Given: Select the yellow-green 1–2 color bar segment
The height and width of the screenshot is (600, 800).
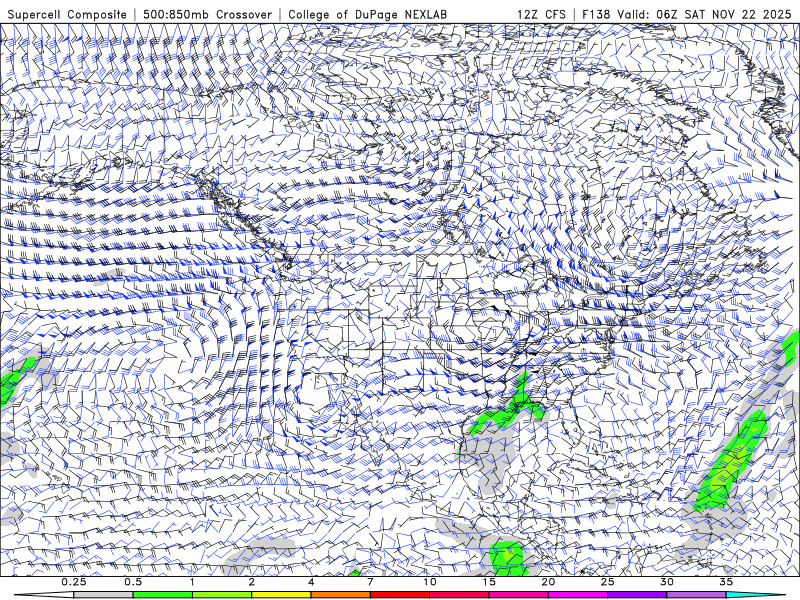Looking at the screenshot, I should point(221,595).
